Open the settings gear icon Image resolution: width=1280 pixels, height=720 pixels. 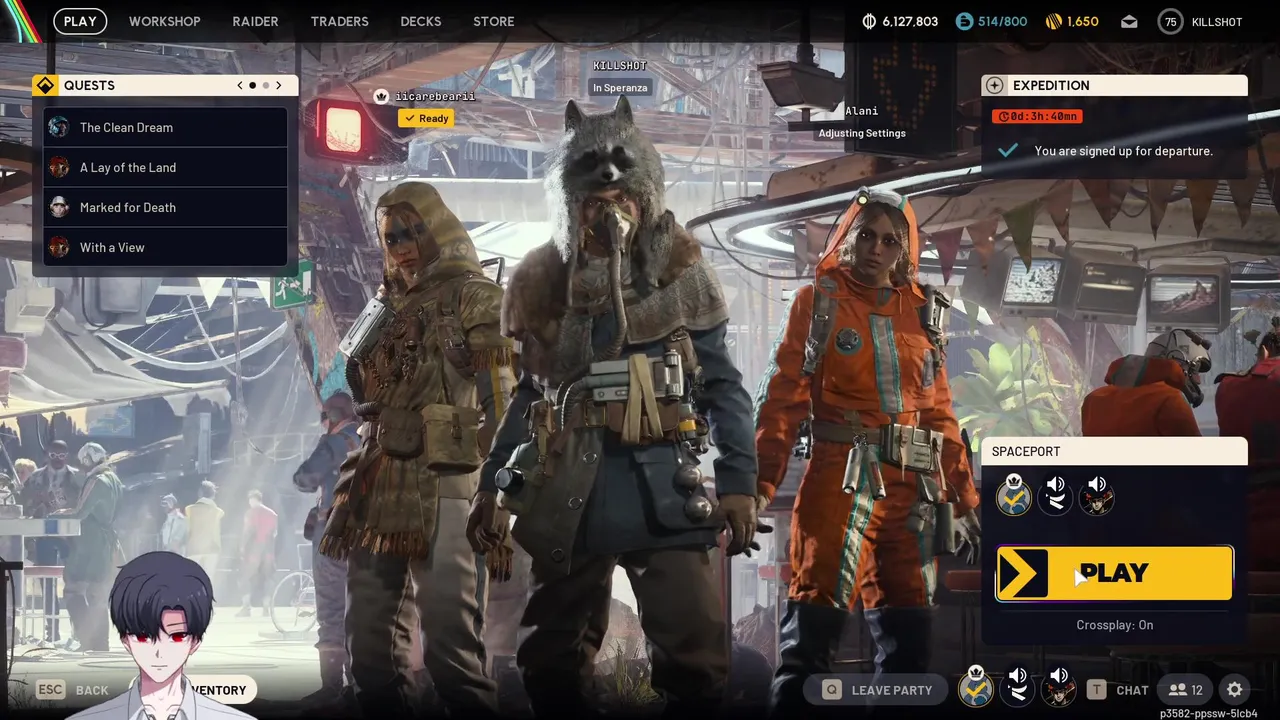[x=1235, y=690]
